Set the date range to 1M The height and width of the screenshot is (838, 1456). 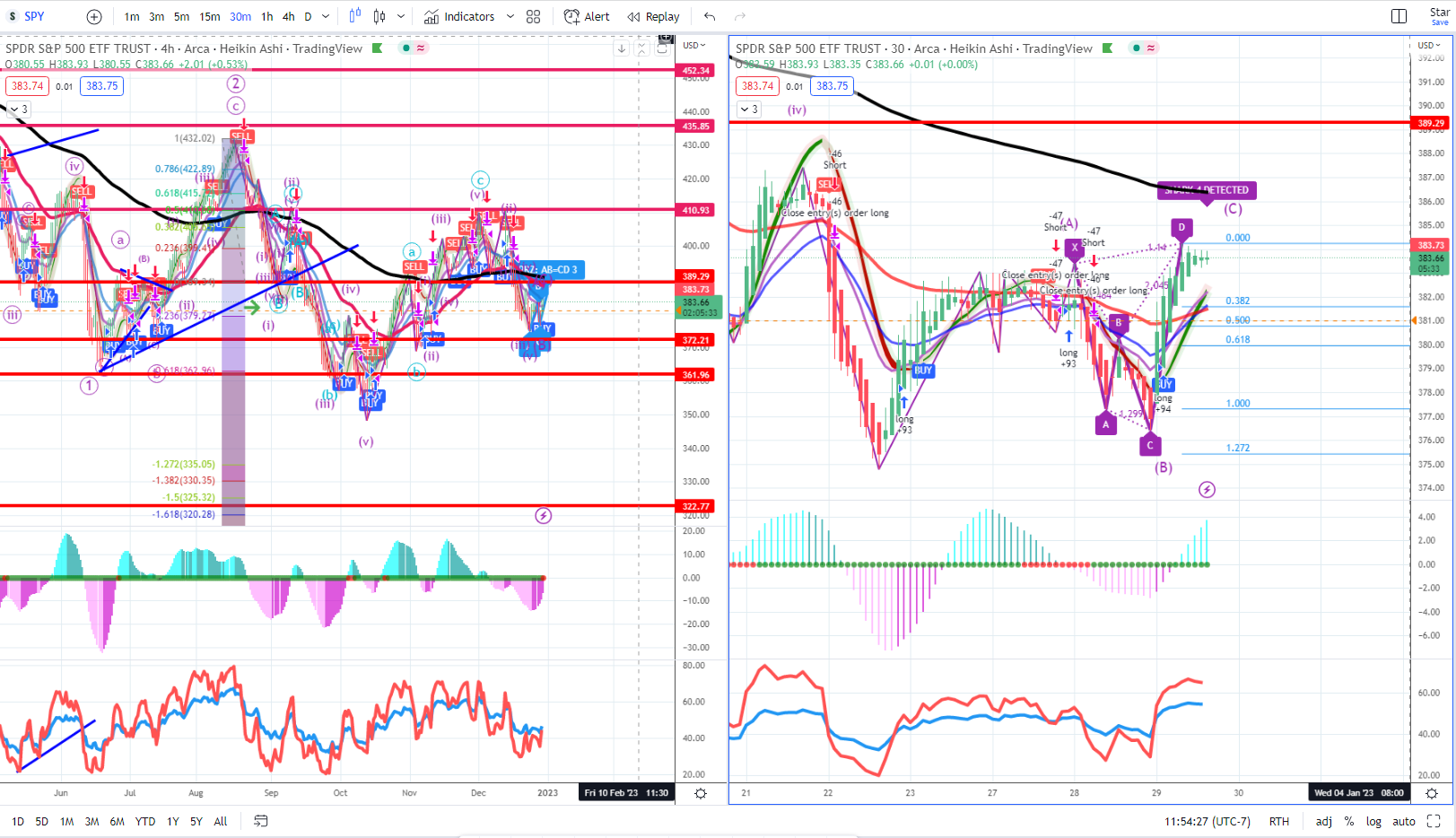coord(66,821)
